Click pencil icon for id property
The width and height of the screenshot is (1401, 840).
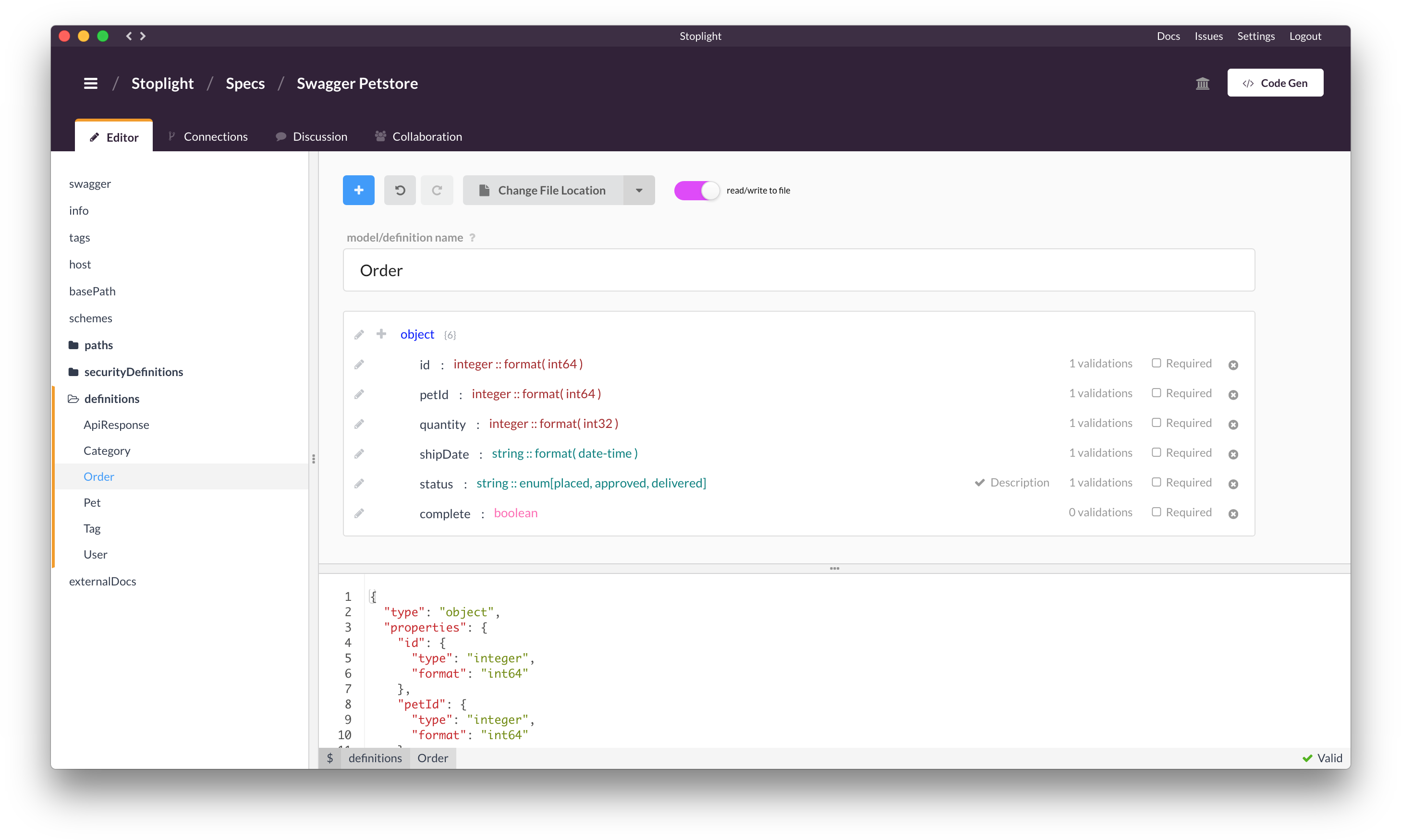click(359, 365)
